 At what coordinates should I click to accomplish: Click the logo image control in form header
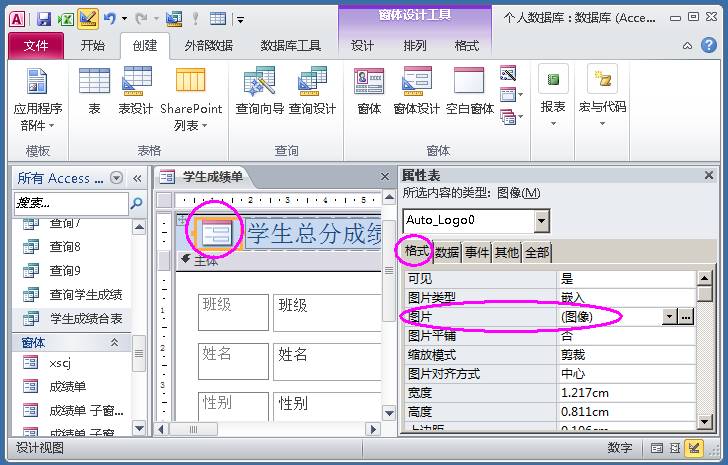(216, 232)
